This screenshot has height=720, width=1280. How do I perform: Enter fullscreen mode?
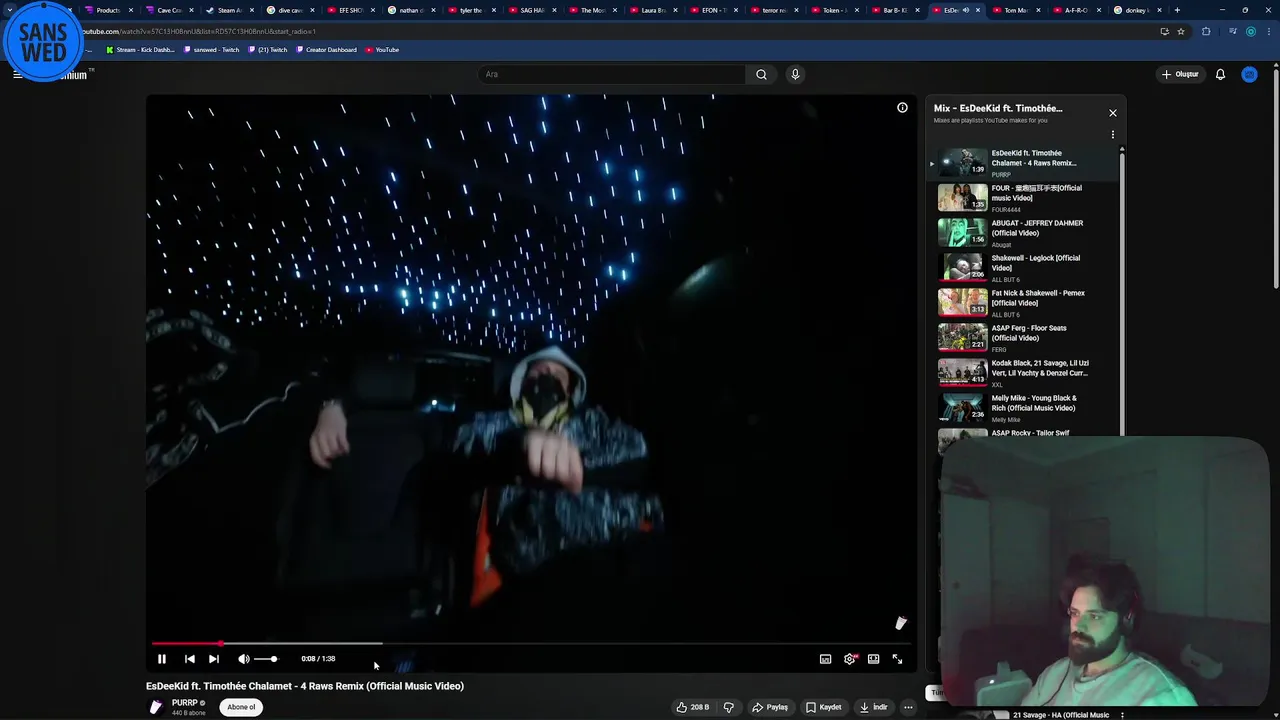click(897, 659)
